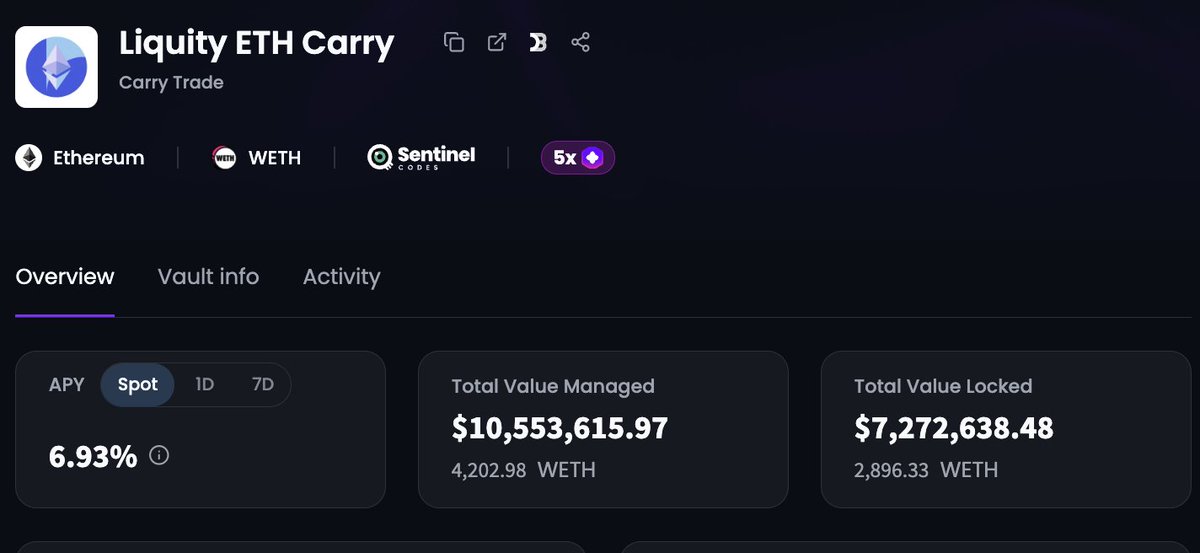Switch APY to 1D view
1200x553 pixels.
coord(204,385)
